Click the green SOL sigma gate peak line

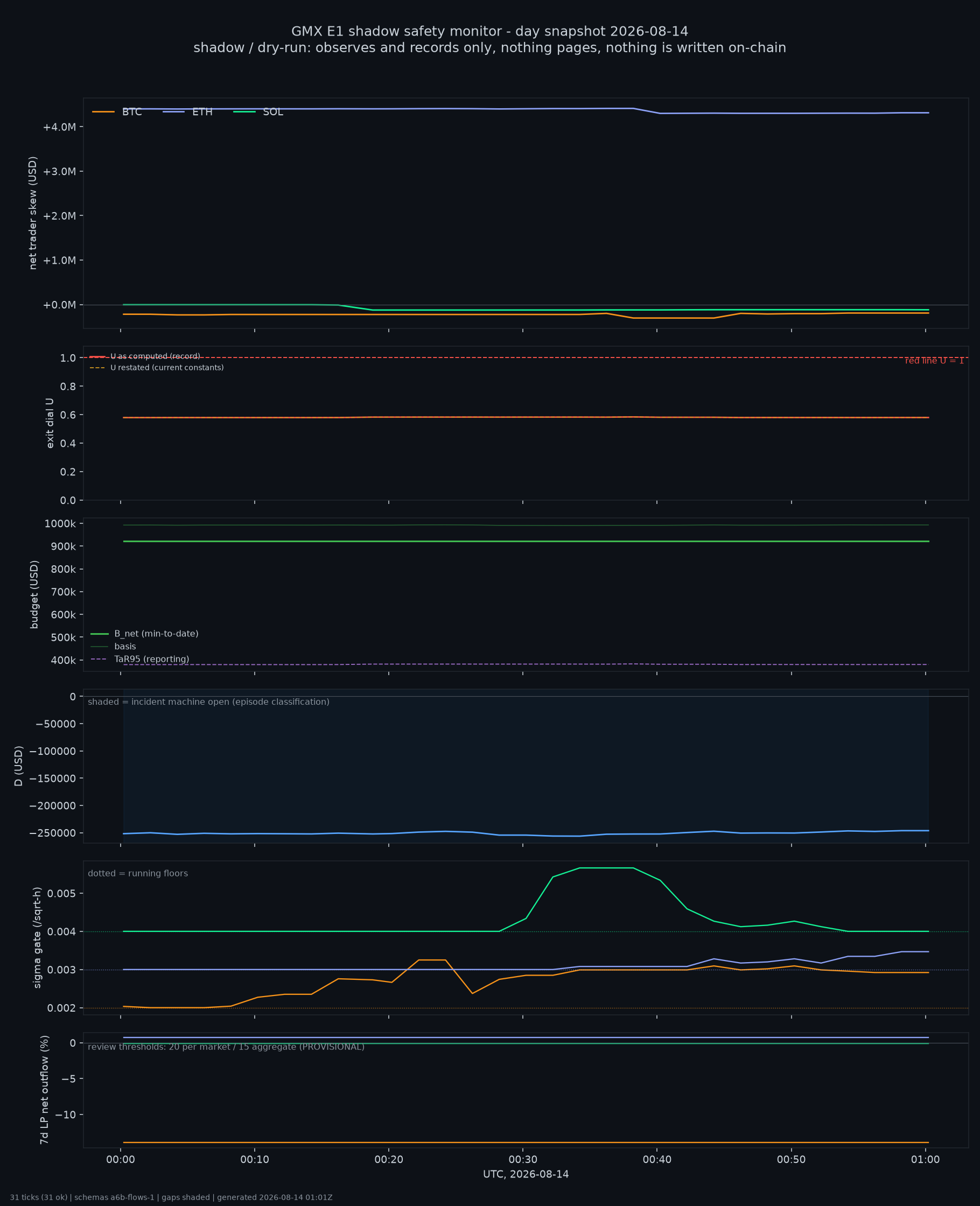pos(606,868)
